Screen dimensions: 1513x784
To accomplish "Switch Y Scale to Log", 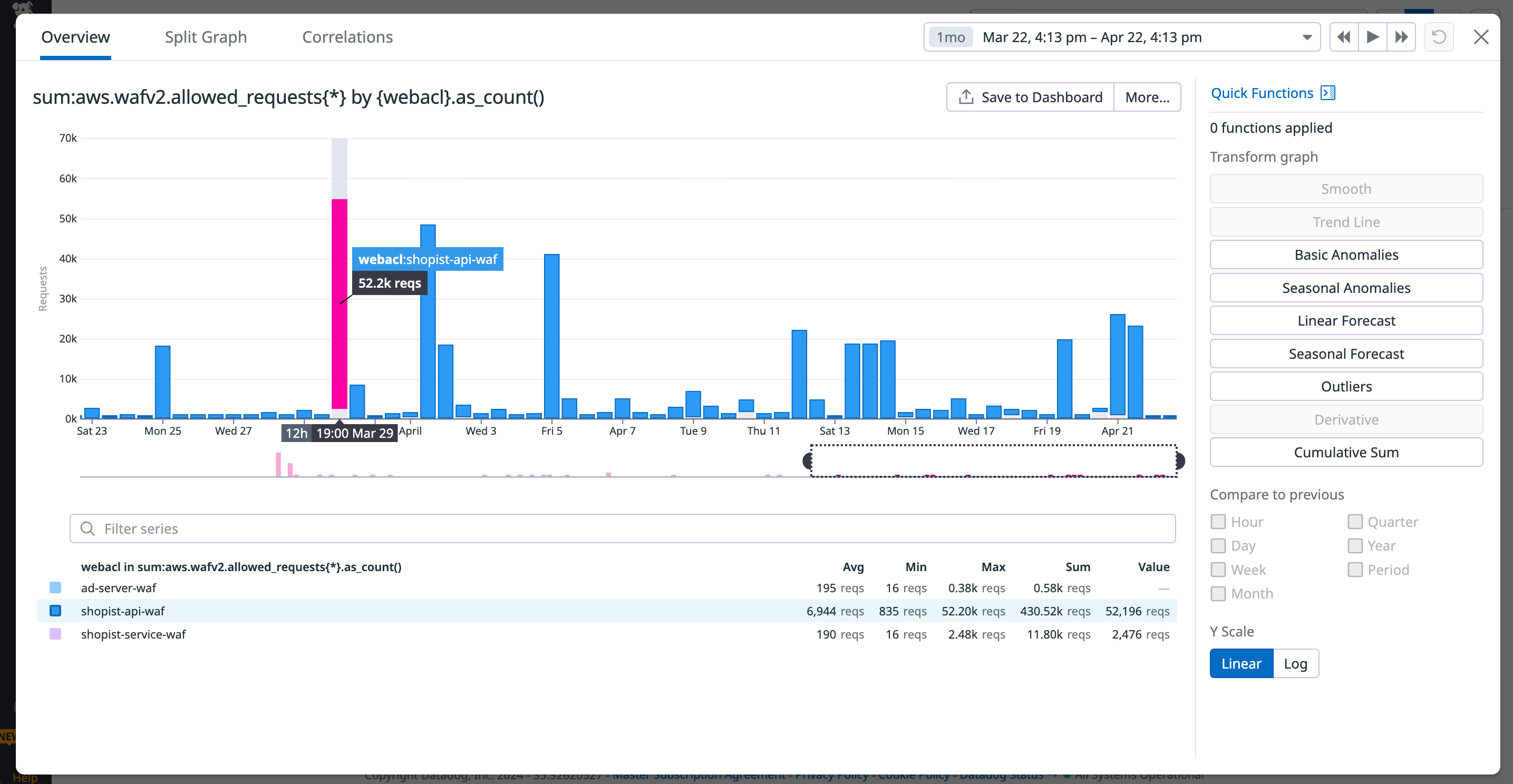I will pyautogui.click(x=1296, y=663).
